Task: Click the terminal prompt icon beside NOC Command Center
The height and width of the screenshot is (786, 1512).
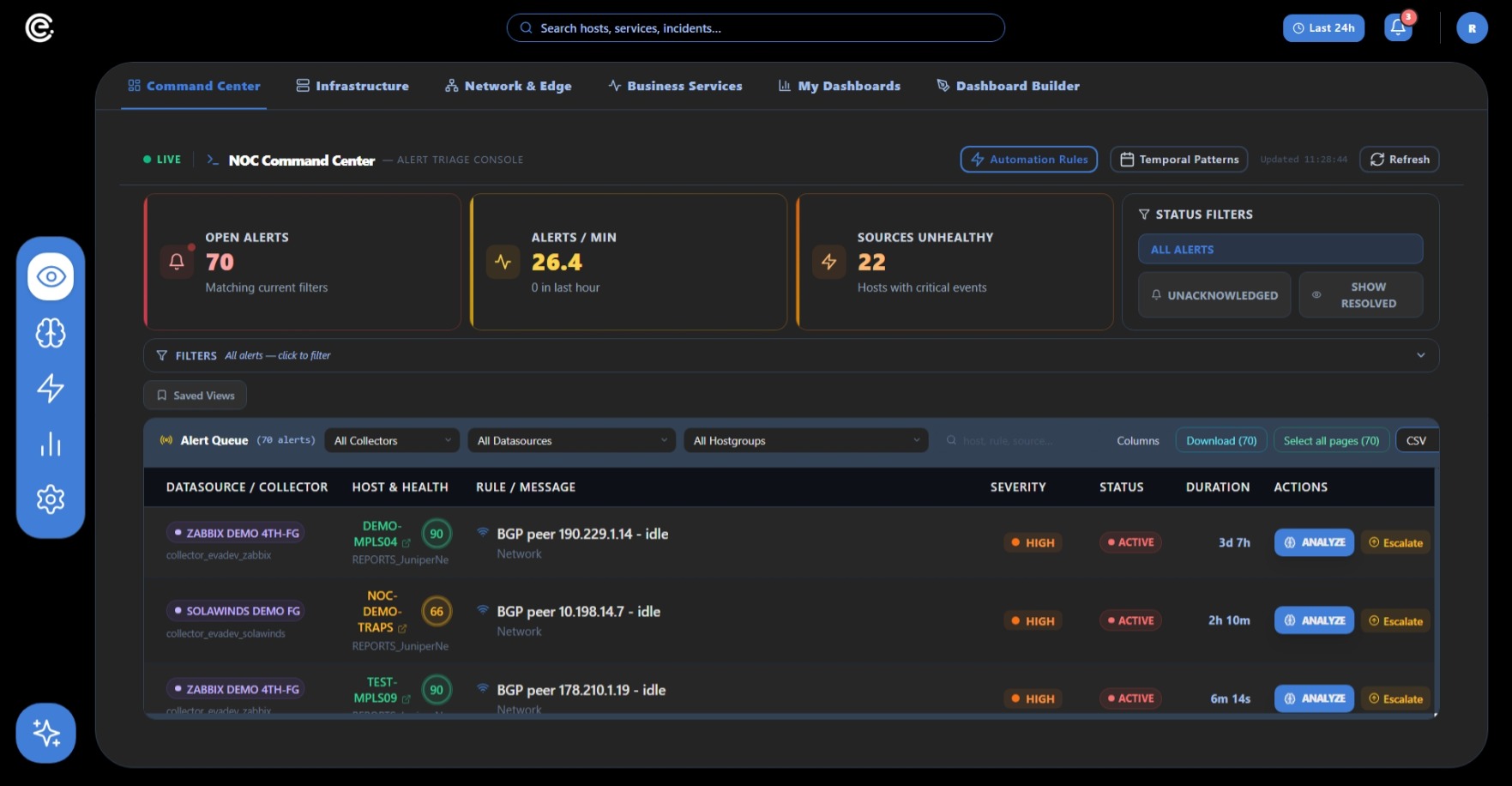Action: tap(213, 160)
